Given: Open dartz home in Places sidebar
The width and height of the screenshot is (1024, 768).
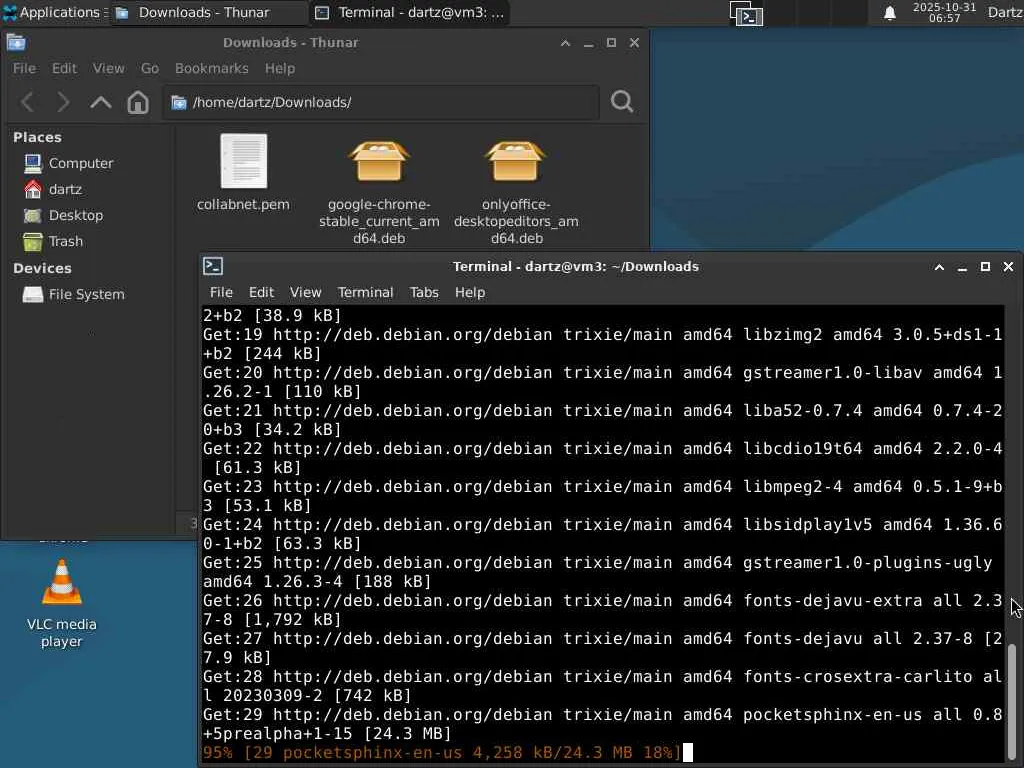Looking at the screenshot, I should point(52,189).
